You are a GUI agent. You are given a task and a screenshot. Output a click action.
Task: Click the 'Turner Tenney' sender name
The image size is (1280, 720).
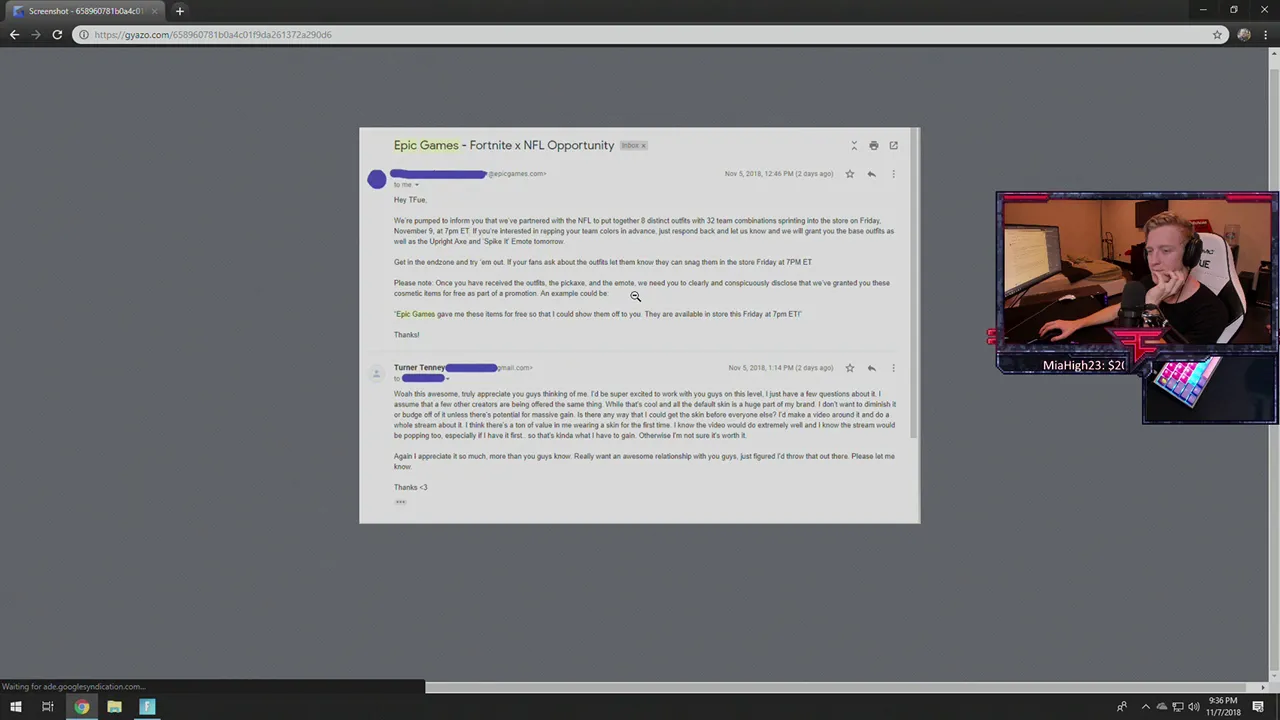coord(420,368)
